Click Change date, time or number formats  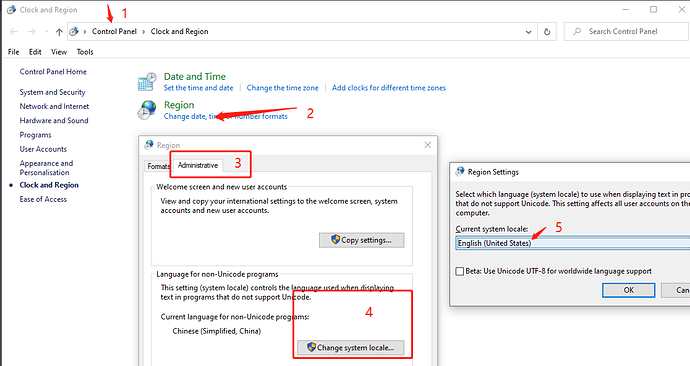tap(226, 117)
